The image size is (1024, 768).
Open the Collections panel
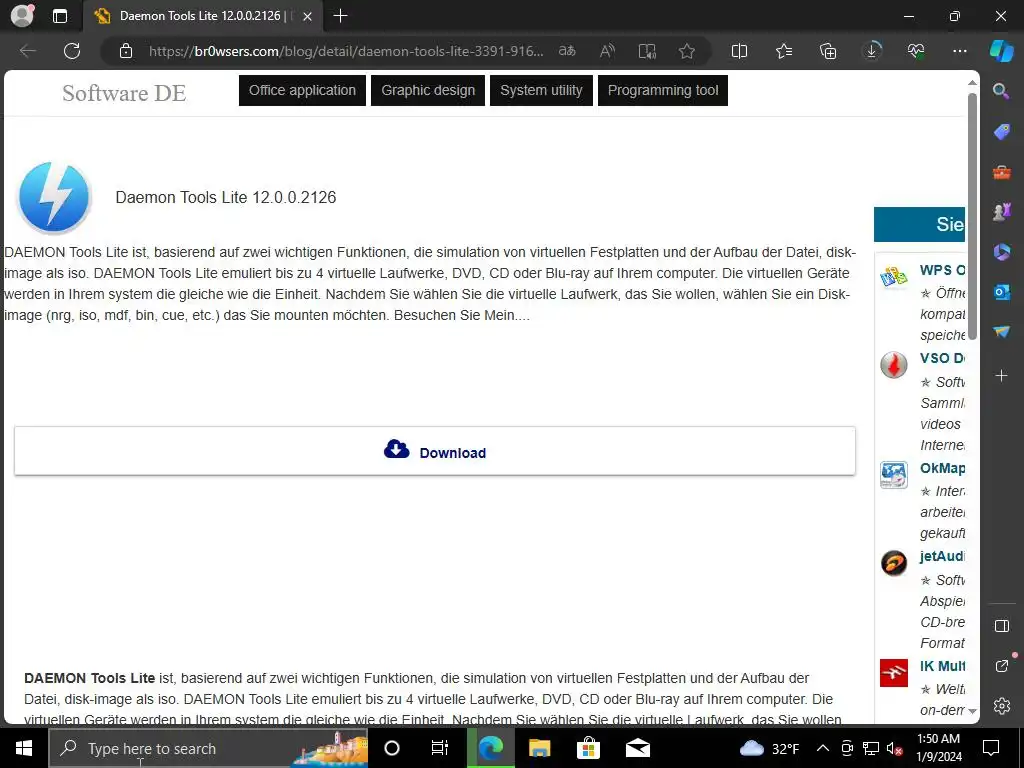click(x=828, y=51)
